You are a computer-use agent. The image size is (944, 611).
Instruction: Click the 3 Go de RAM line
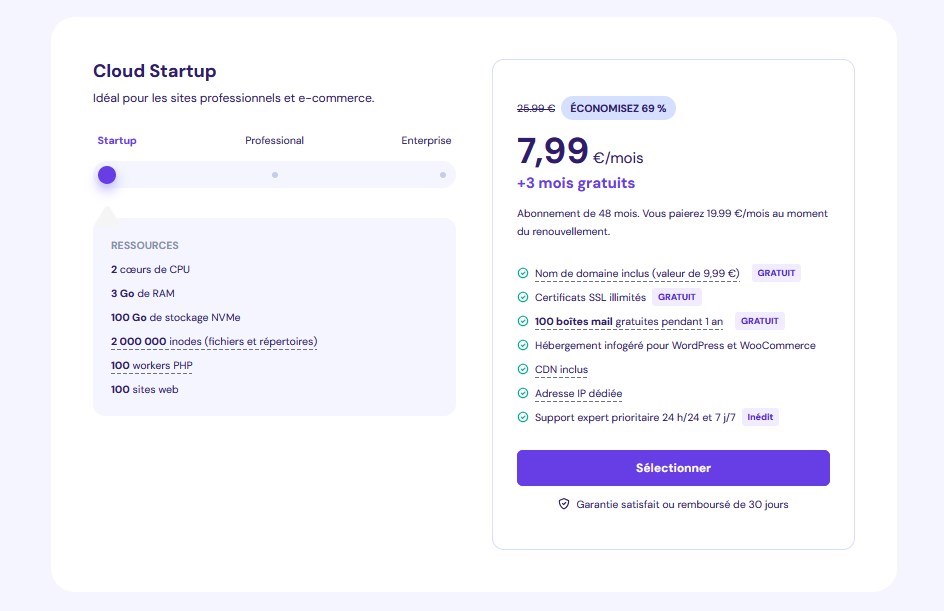click(143, 293)
